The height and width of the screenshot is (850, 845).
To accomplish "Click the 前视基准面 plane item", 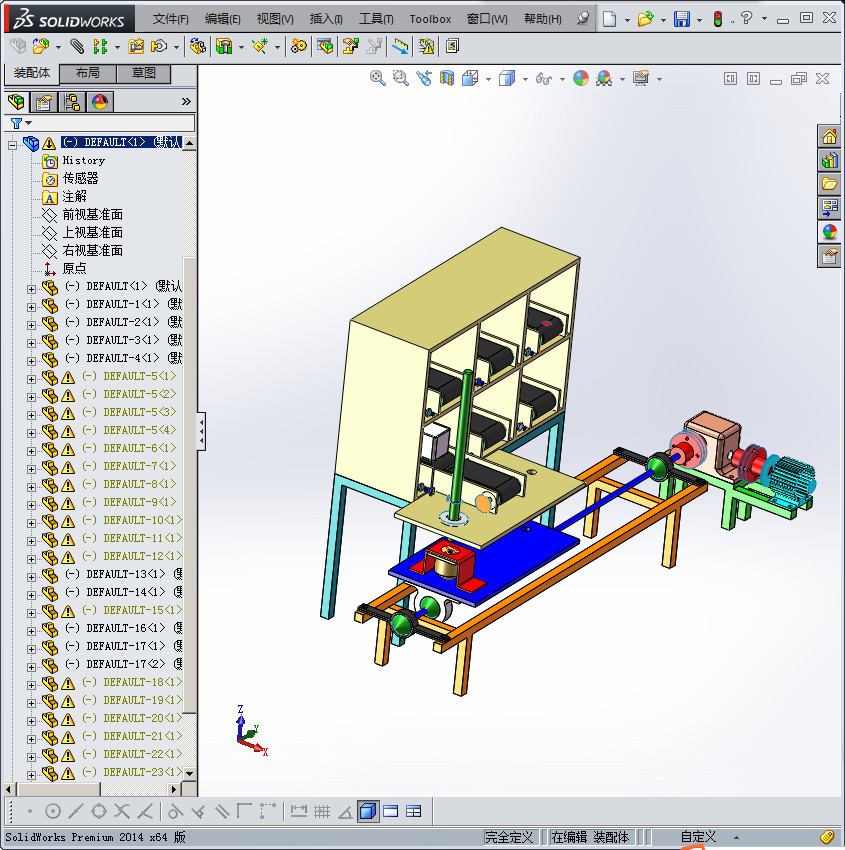I will click(93, 215).
